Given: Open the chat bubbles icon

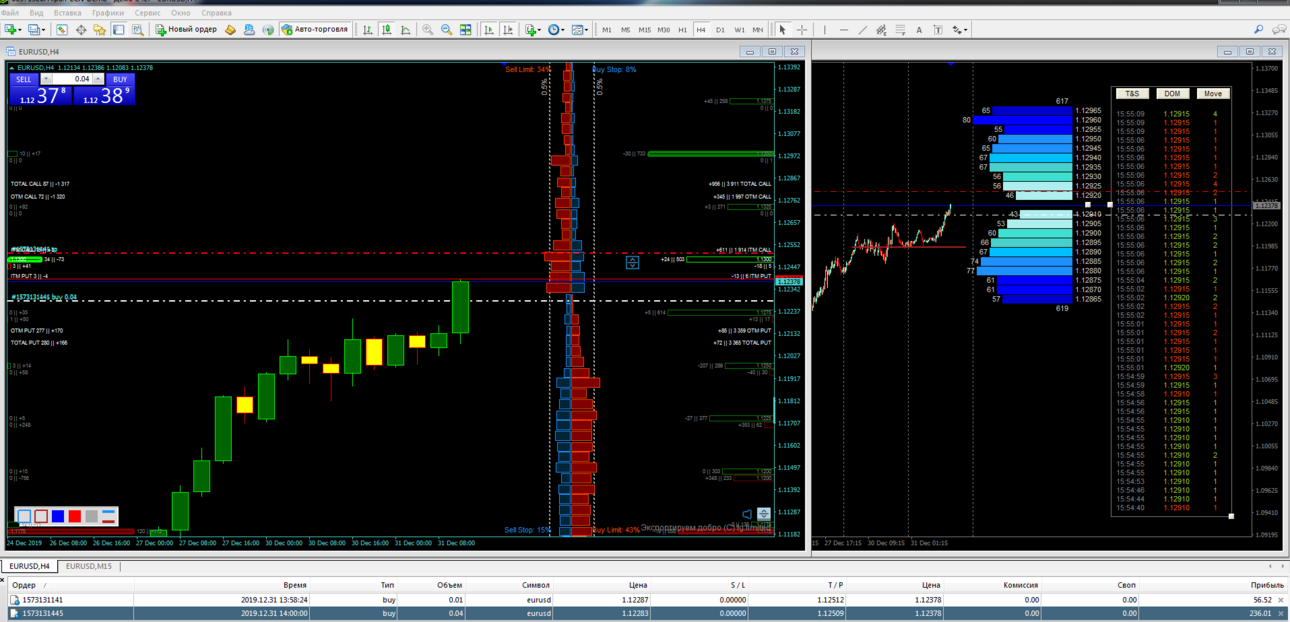Looking at the screenshot, I should point(1278,30).
